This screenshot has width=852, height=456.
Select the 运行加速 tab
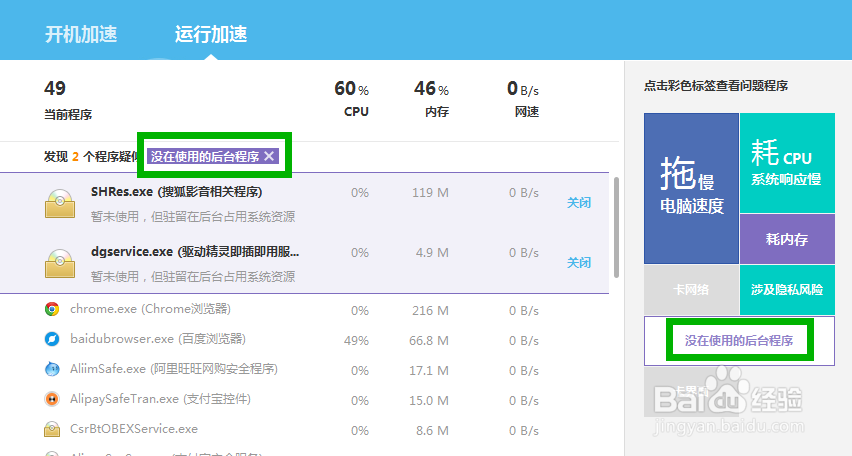pyautogui.click(x=211, y=34)
